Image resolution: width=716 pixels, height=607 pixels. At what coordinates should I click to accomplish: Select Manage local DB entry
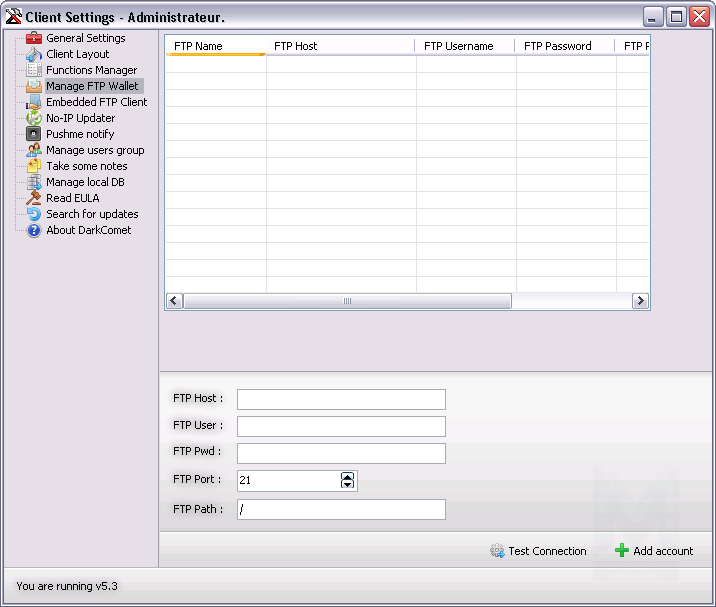(85, 182)
